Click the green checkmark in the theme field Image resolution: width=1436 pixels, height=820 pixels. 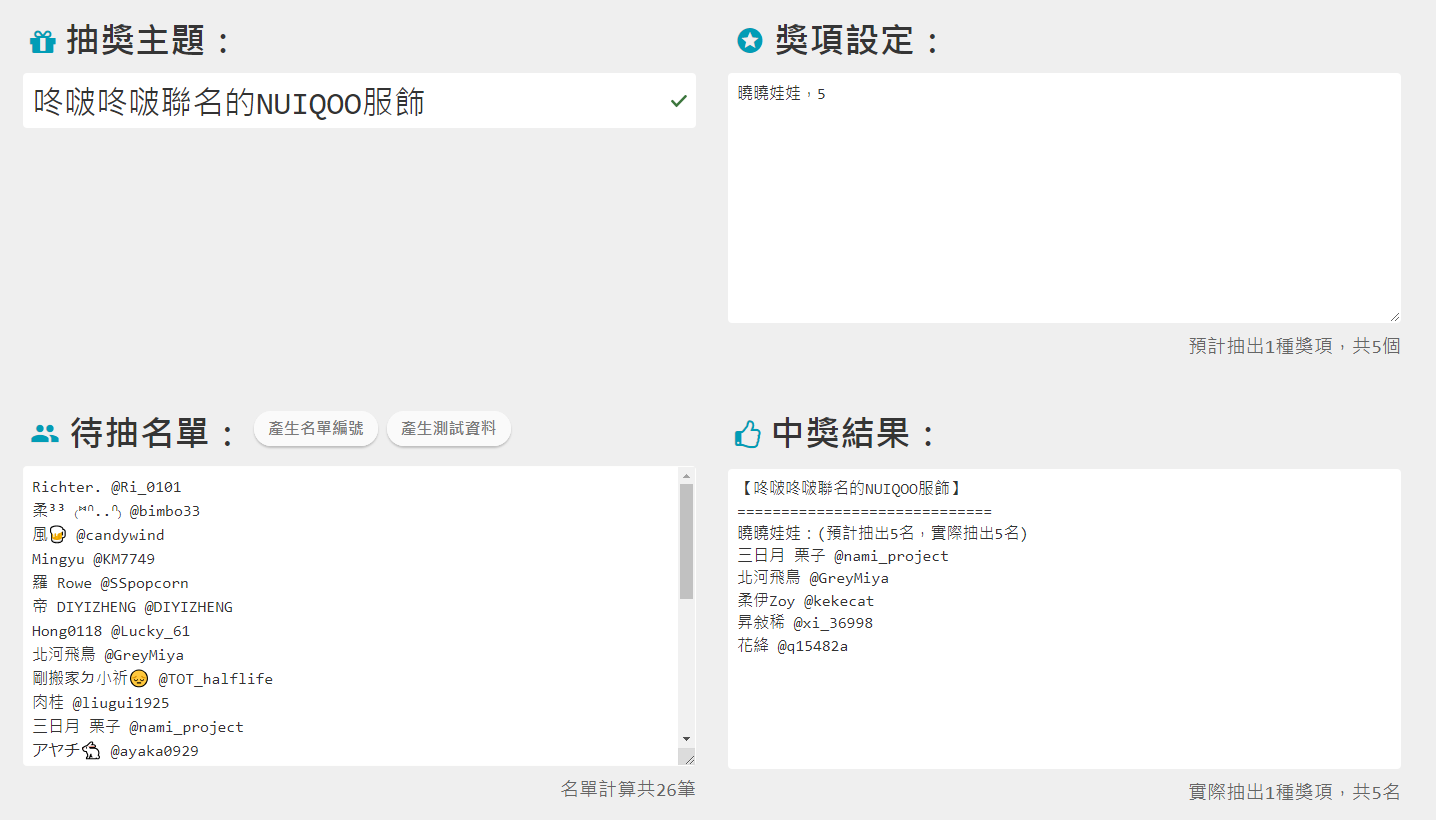(679, 101)
